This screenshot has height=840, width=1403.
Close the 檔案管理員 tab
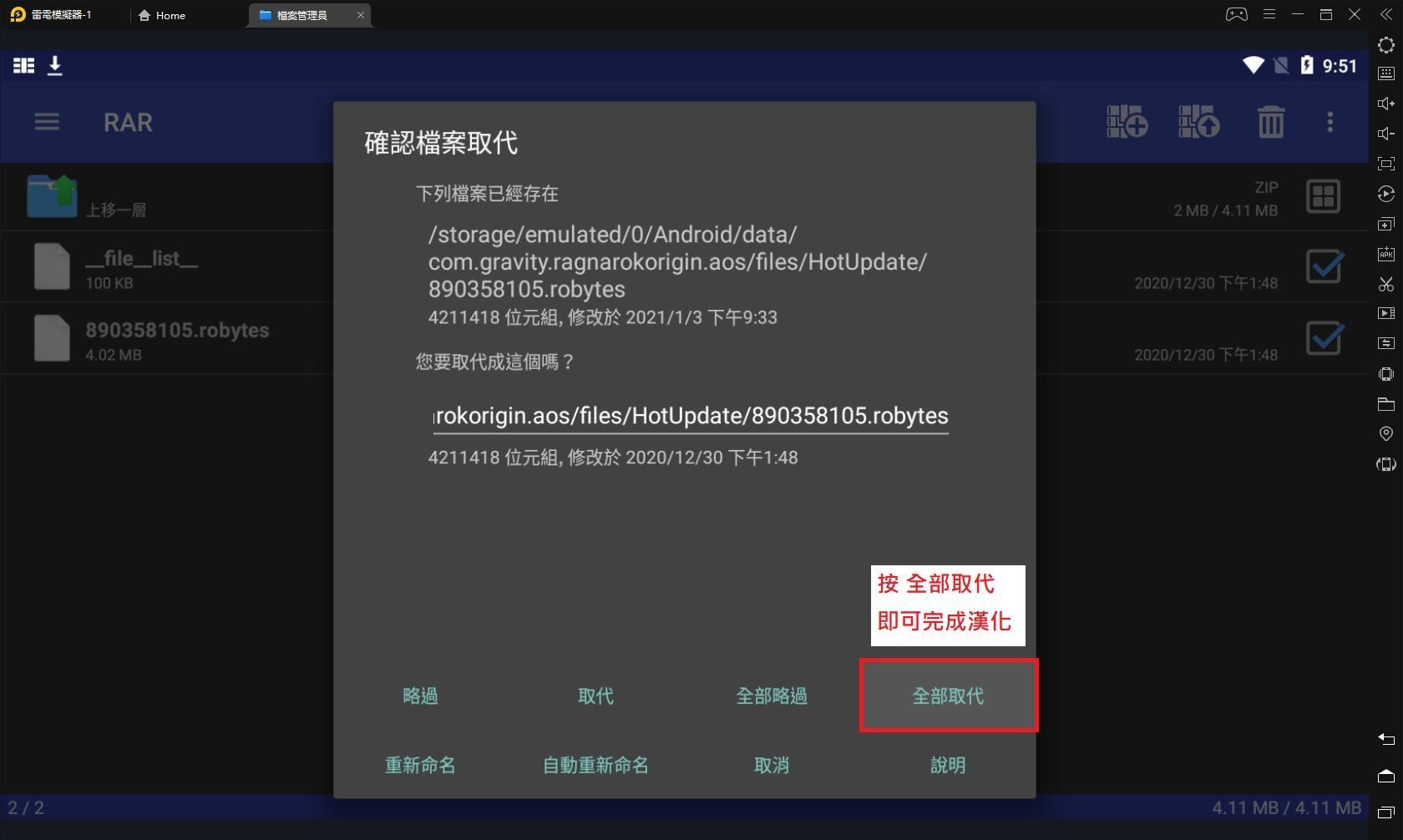pos(361,15)
